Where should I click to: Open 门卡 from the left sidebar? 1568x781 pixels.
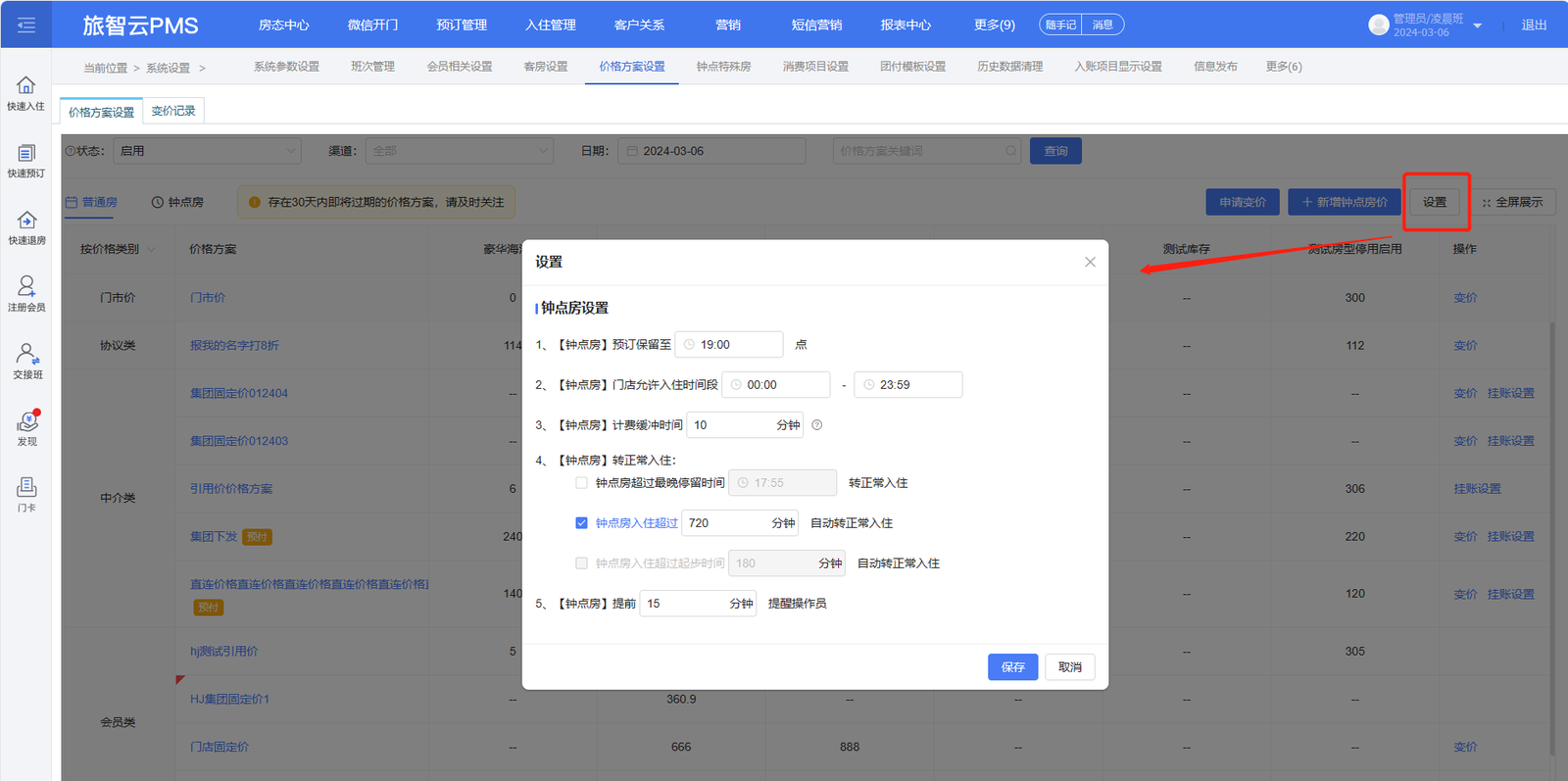click(26, 495)
